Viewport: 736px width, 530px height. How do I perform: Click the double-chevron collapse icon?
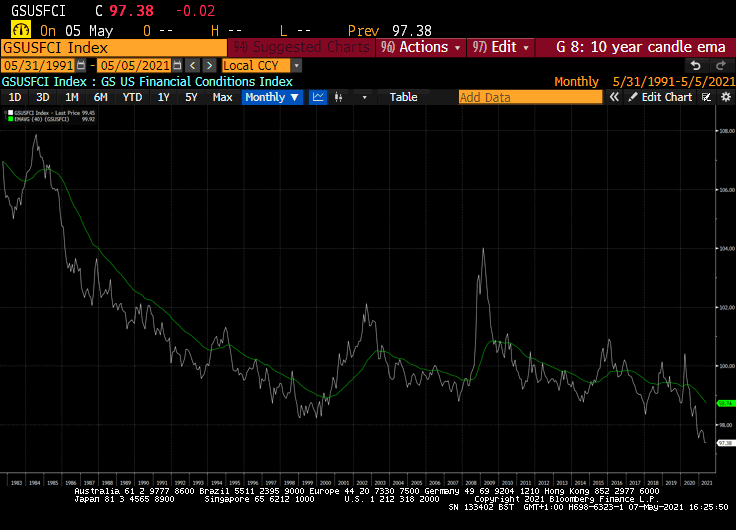pyautogui.click(x=615, y=97)
